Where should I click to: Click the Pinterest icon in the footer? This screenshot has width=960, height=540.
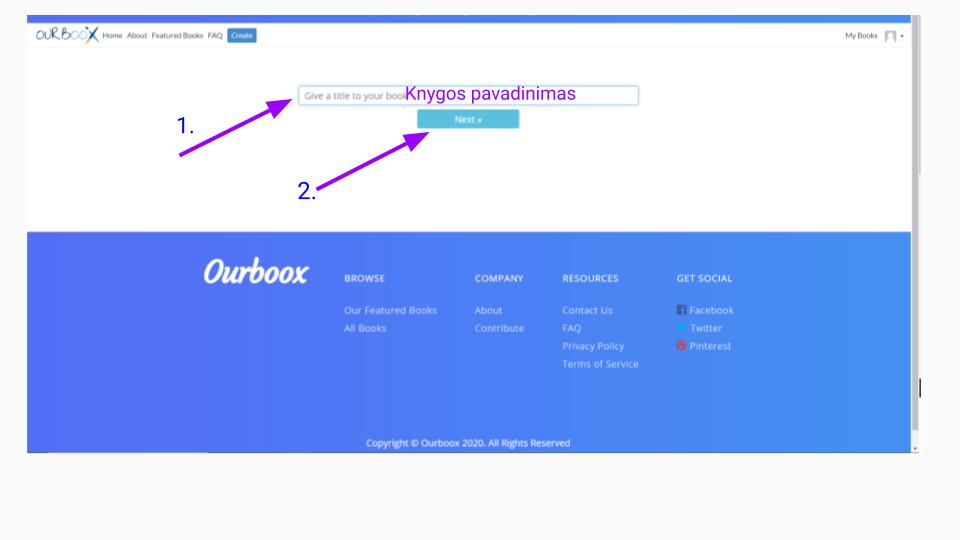coord(682,346)
